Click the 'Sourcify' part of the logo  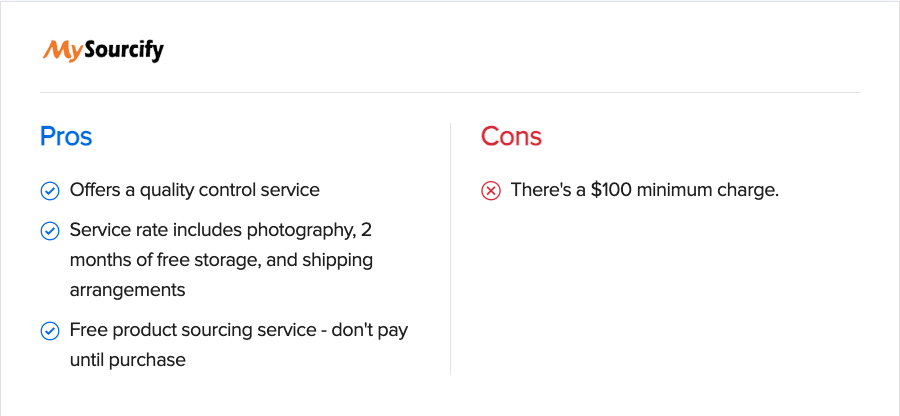125,51
